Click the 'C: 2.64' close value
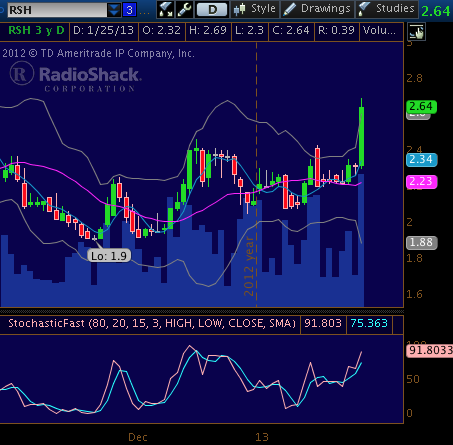 291,31
